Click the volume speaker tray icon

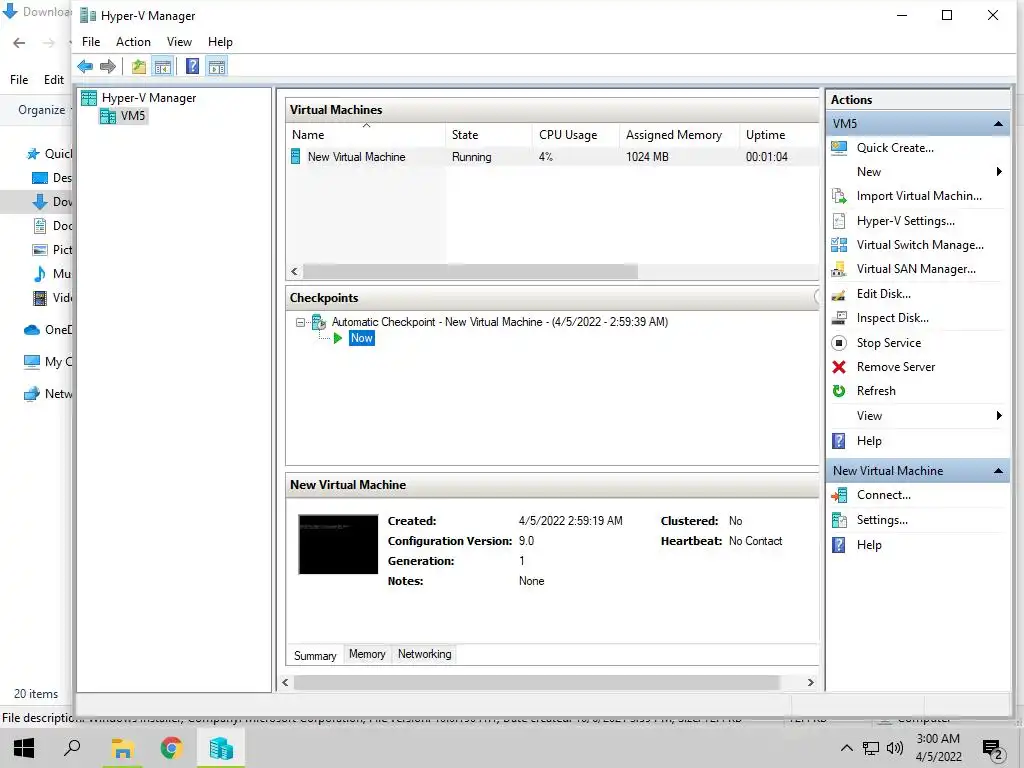pyautogui.click(x=895, y=748)
